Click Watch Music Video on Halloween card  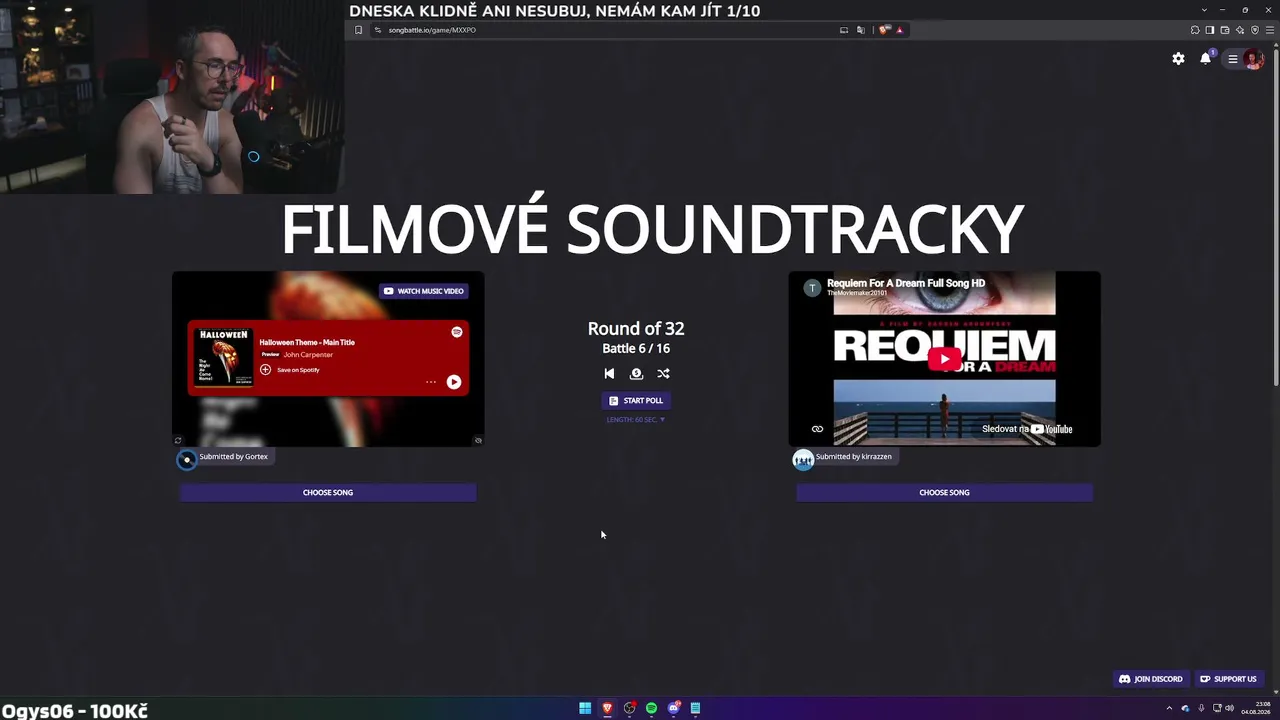click(424, 291)
